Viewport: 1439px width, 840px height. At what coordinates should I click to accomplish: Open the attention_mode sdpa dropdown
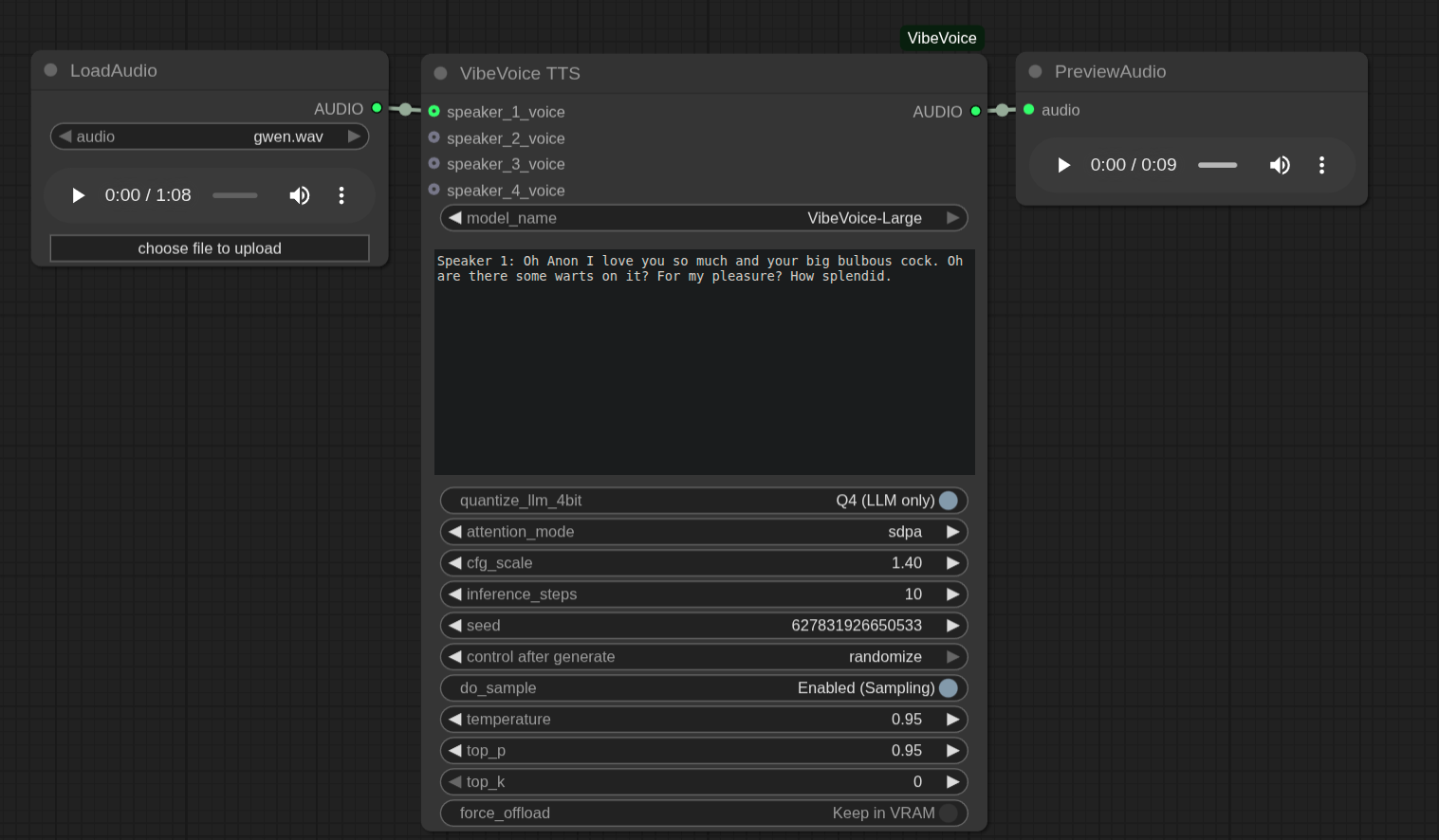[704, 532]
